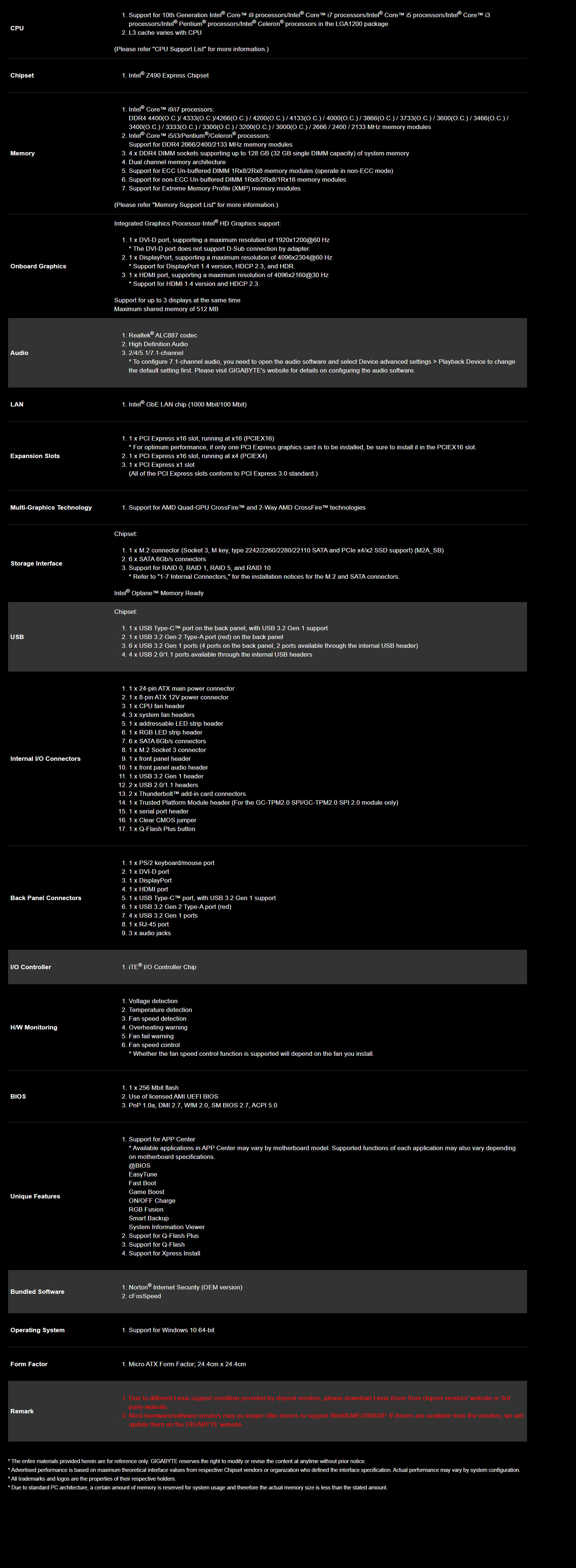Select the Memory row heading
Viewport: 576px width, 1568px height.
[x=23, y=154]
